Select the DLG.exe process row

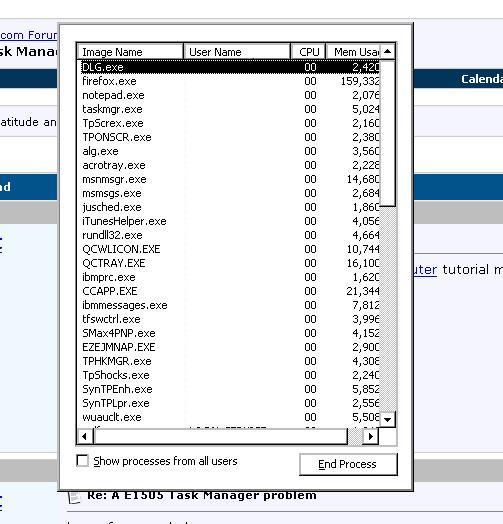230,67
